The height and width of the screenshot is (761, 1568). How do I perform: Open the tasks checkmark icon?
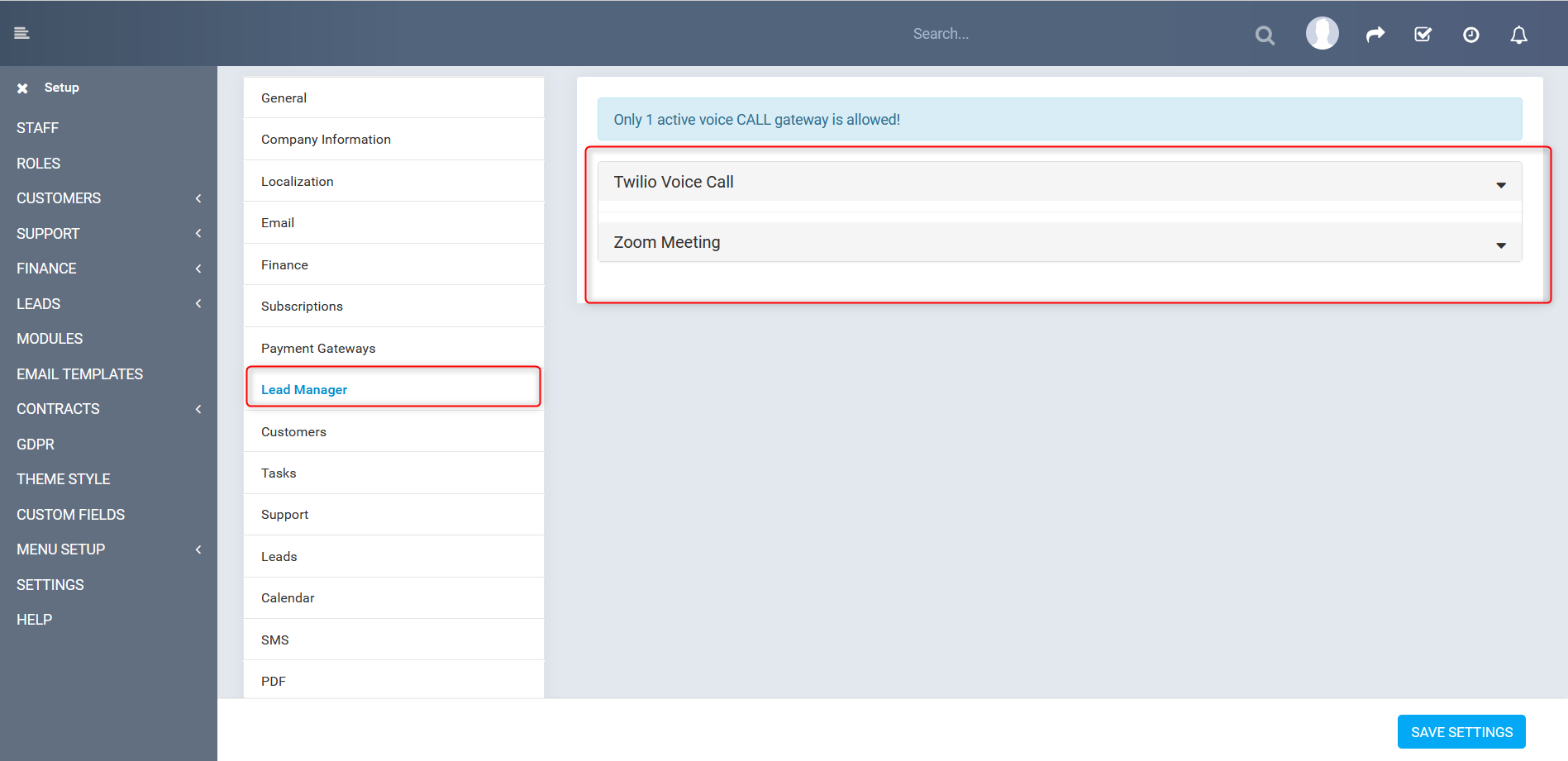tap(1423, 35)
